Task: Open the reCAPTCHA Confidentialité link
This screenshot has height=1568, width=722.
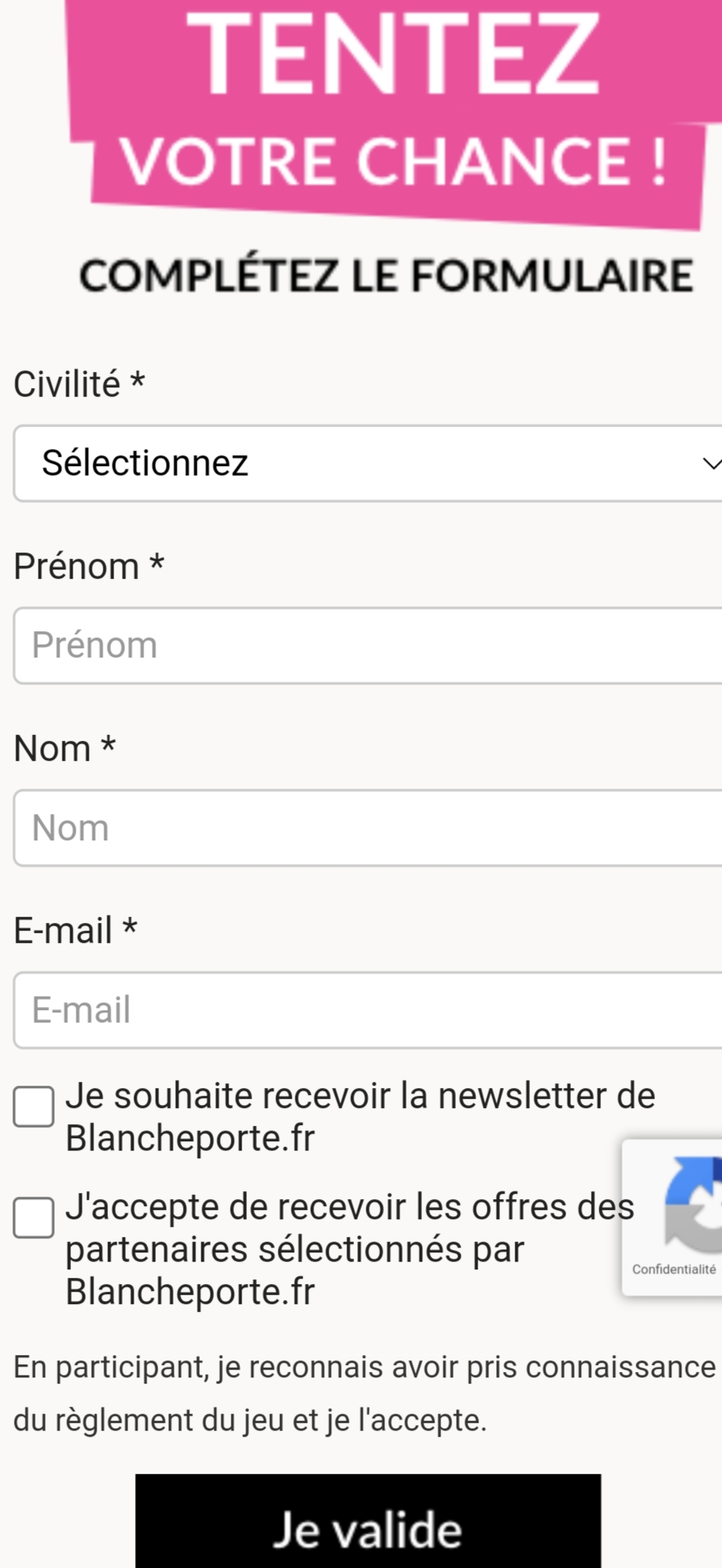Action: 673,1269
